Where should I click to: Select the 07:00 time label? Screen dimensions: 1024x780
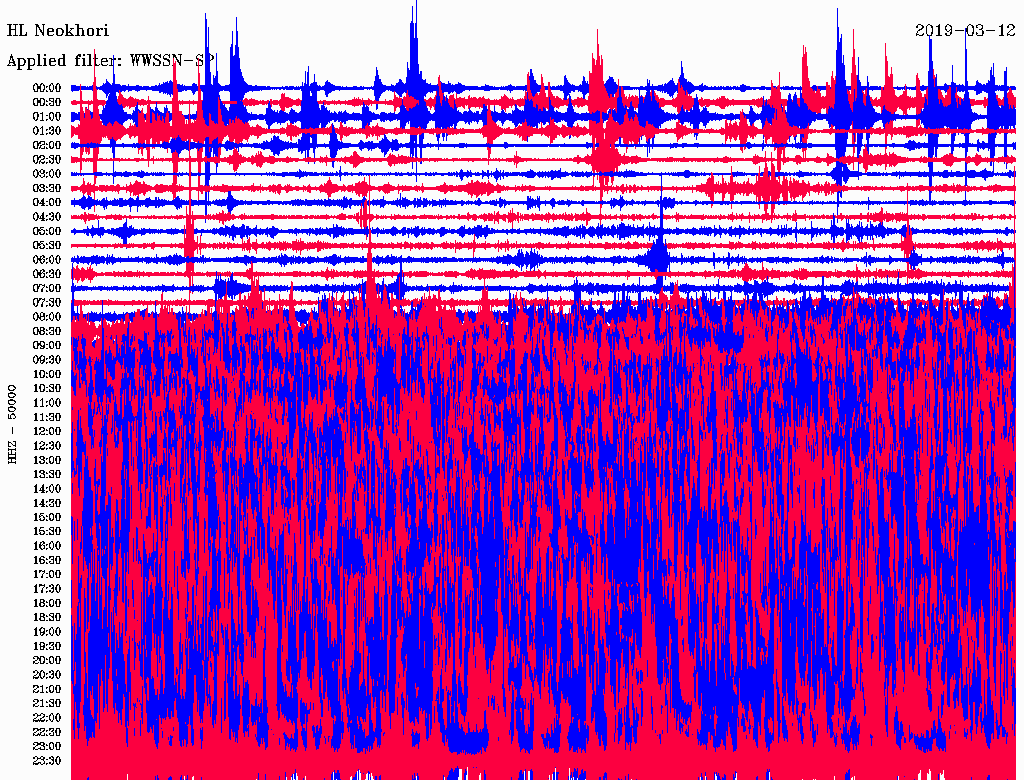point(47,288)
